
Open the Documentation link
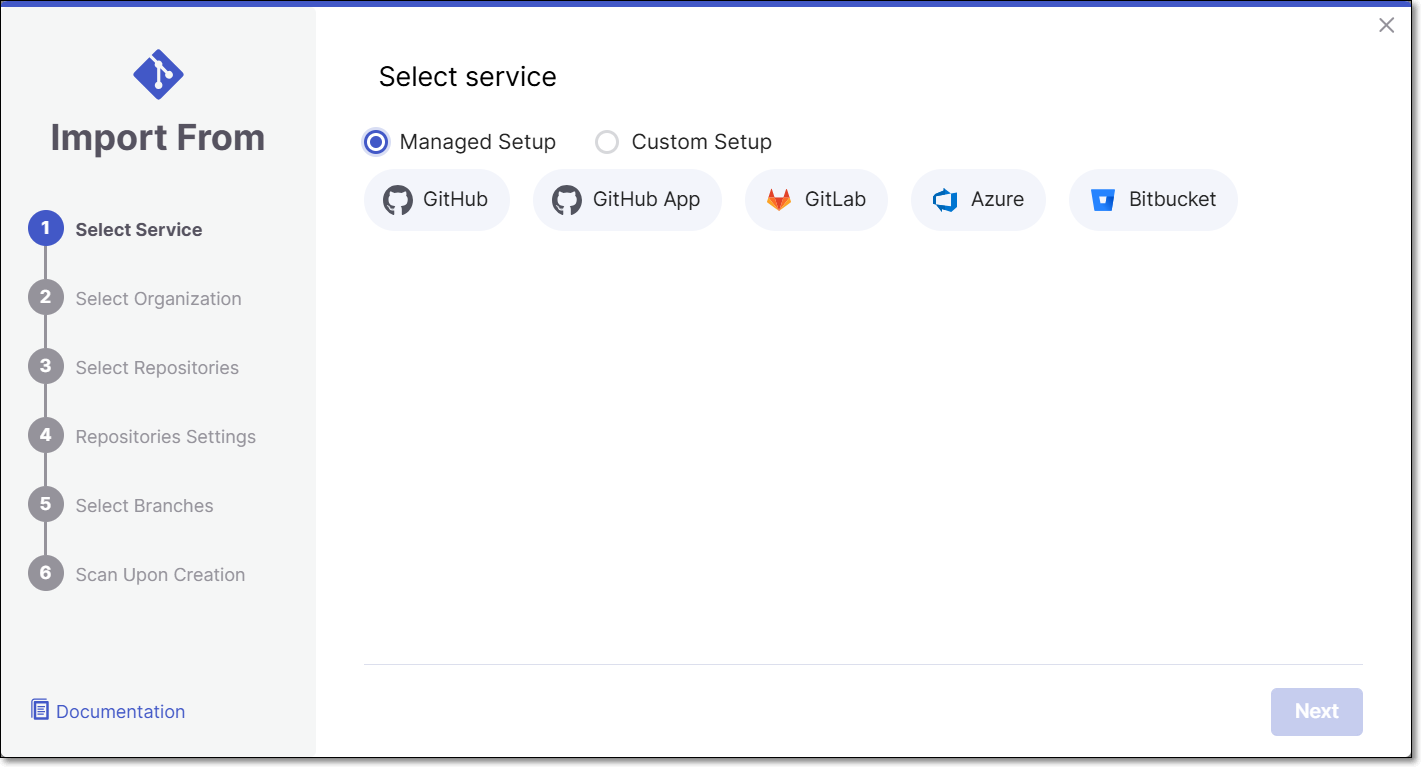[121, 711]
